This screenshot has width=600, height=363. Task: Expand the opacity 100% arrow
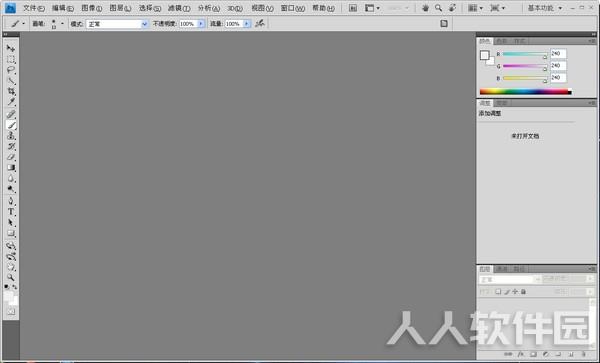pyautogui.click(x=201, y=24)
